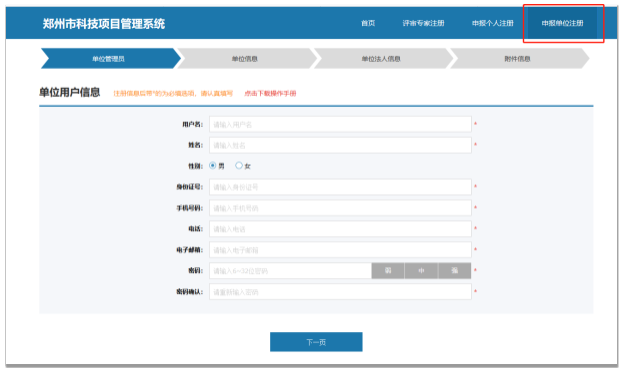Click the 密码确认 field label

[x=190, y=292]
